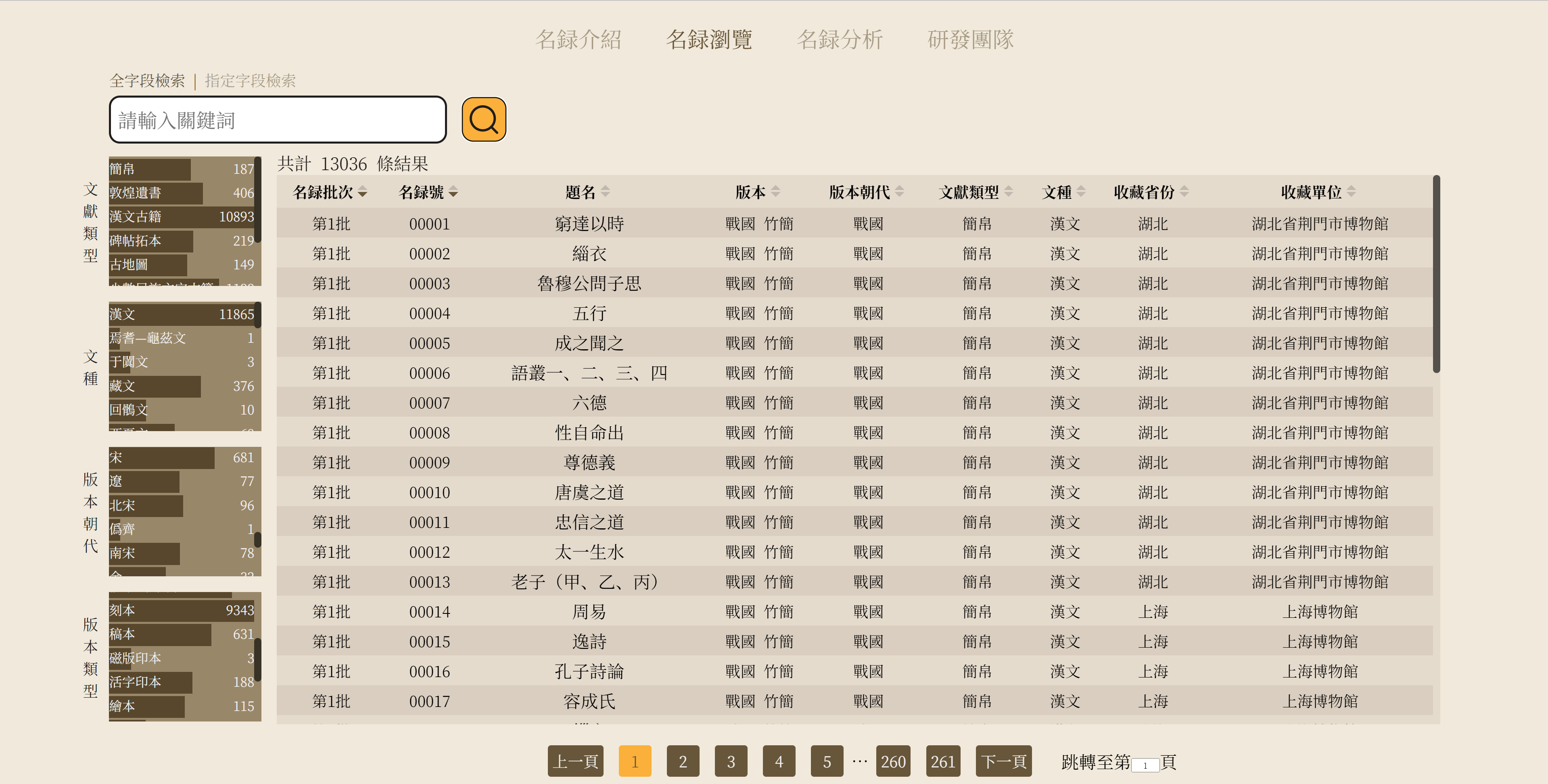
Task: Switch to 指定字段檢索 search mode
Action: (x=250, y=81)
